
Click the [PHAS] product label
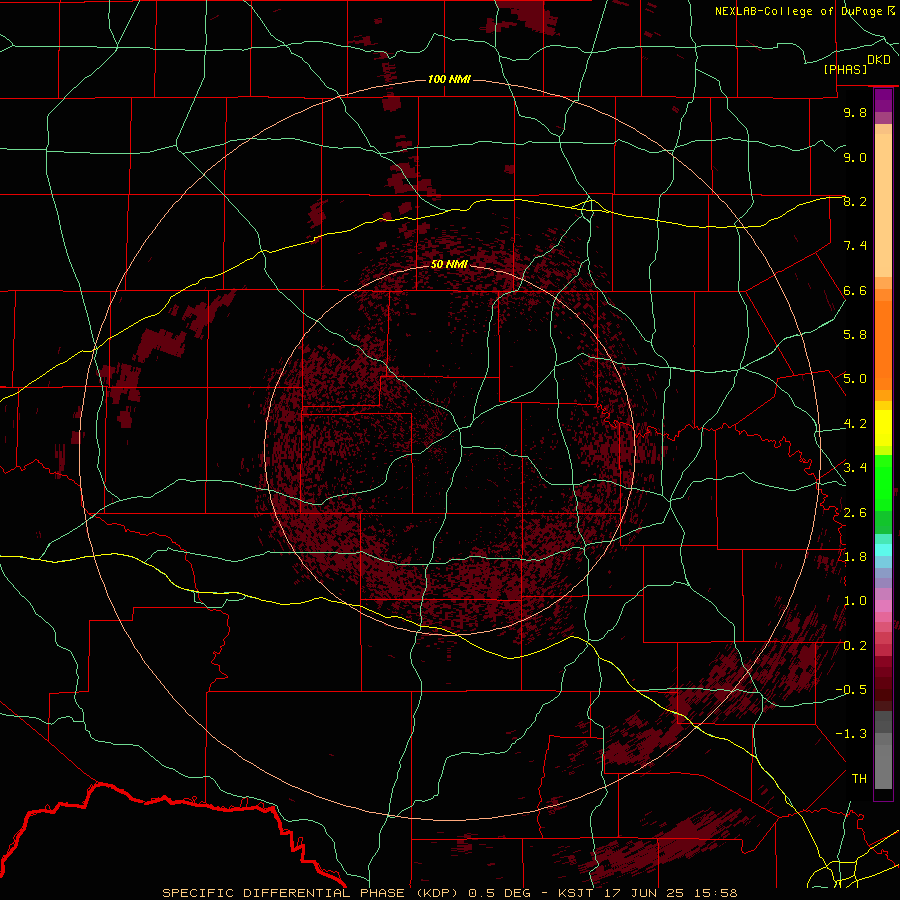[x=845, y=69]
